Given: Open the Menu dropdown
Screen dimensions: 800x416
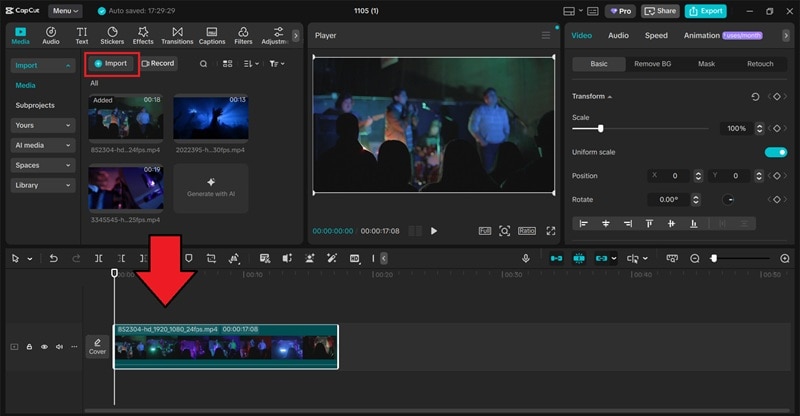Looking at the screenshot, I should point(65,11).
